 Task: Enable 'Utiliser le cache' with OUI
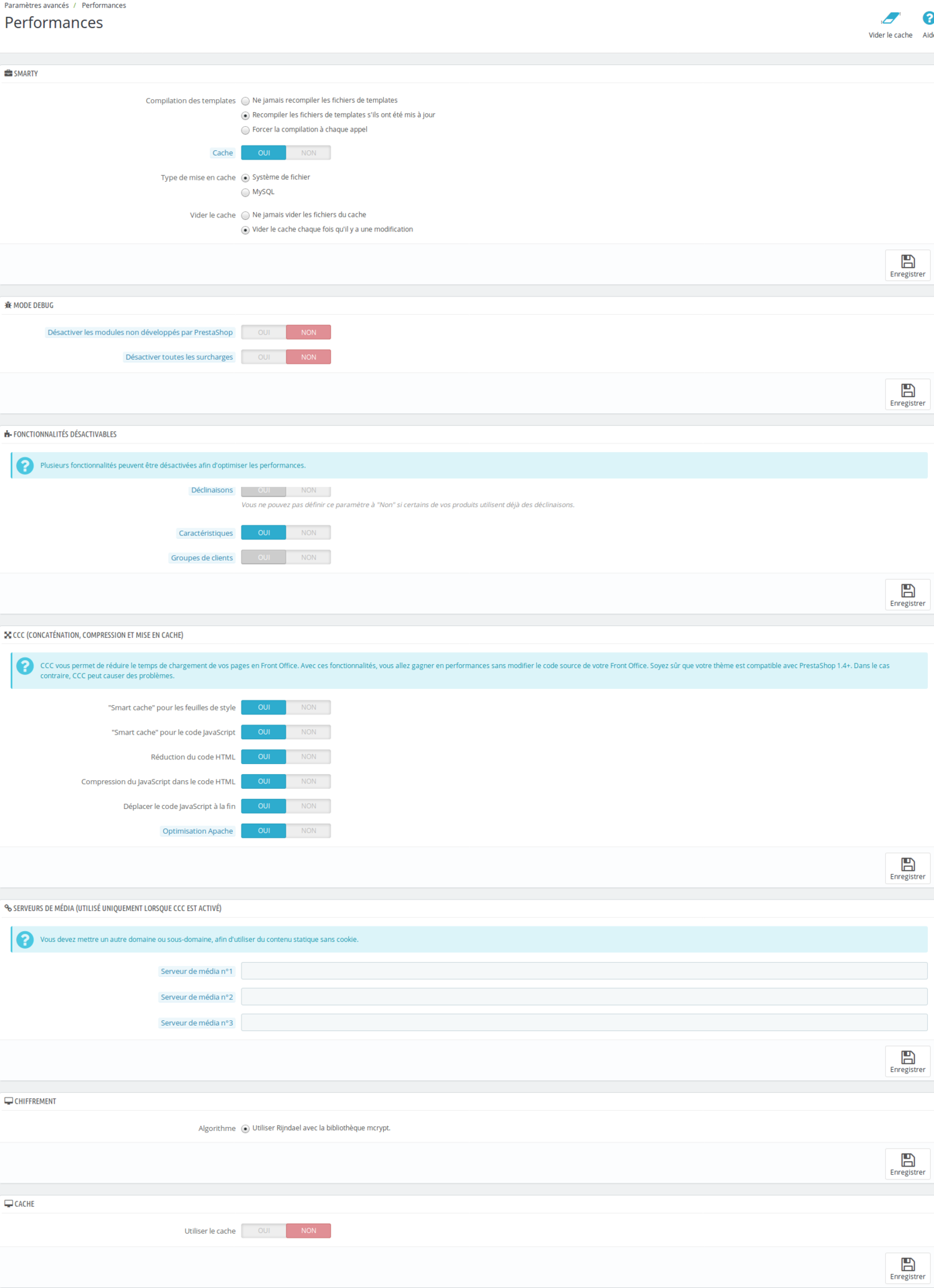coord(264,1230)
